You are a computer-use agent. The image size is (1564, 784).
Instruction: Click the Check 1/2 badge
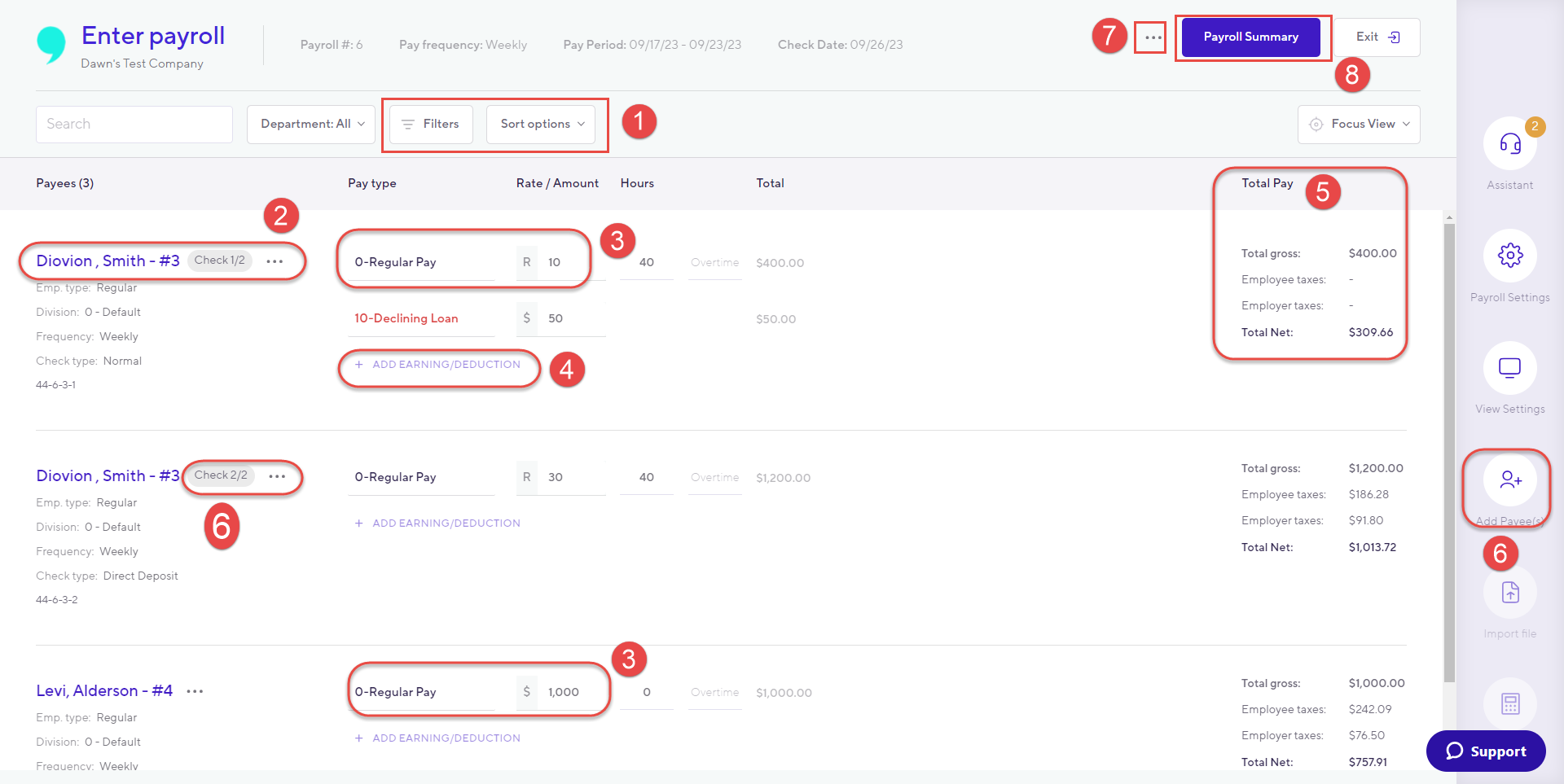tap(220, 261)
